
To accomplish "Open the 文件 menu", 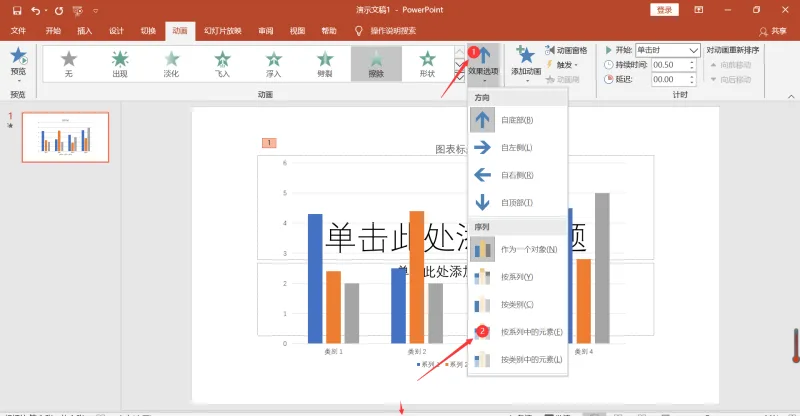I will point(18,31).
